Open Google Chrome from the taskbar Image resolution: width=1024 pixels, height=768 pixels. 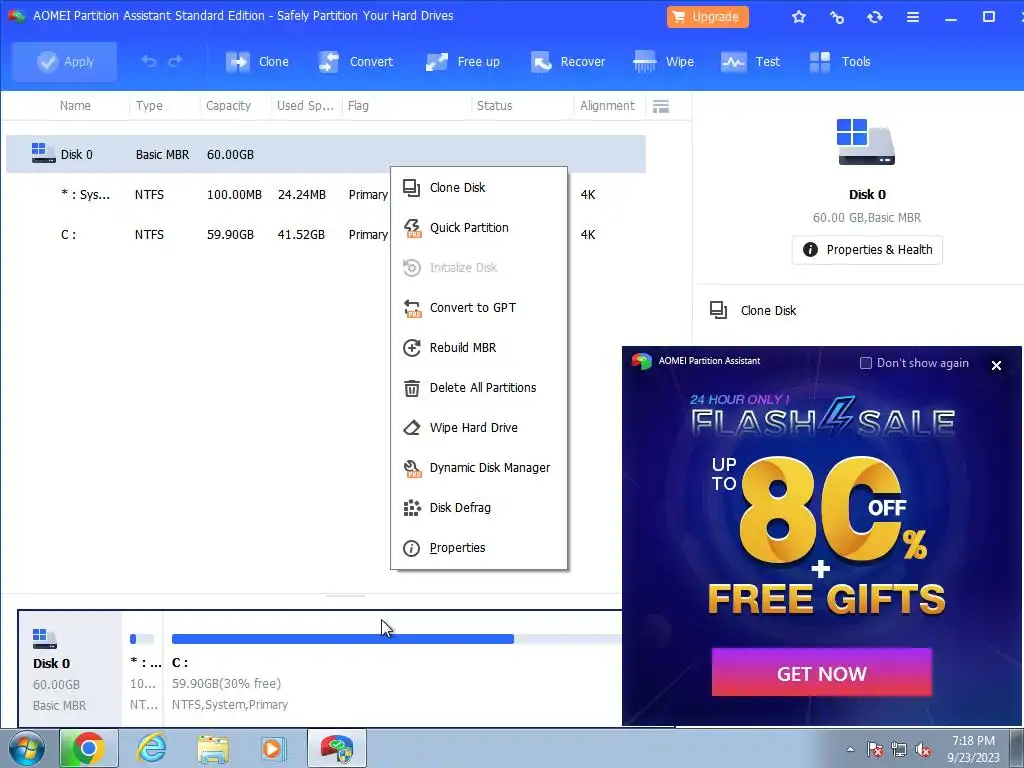click(x=89, y=748)
